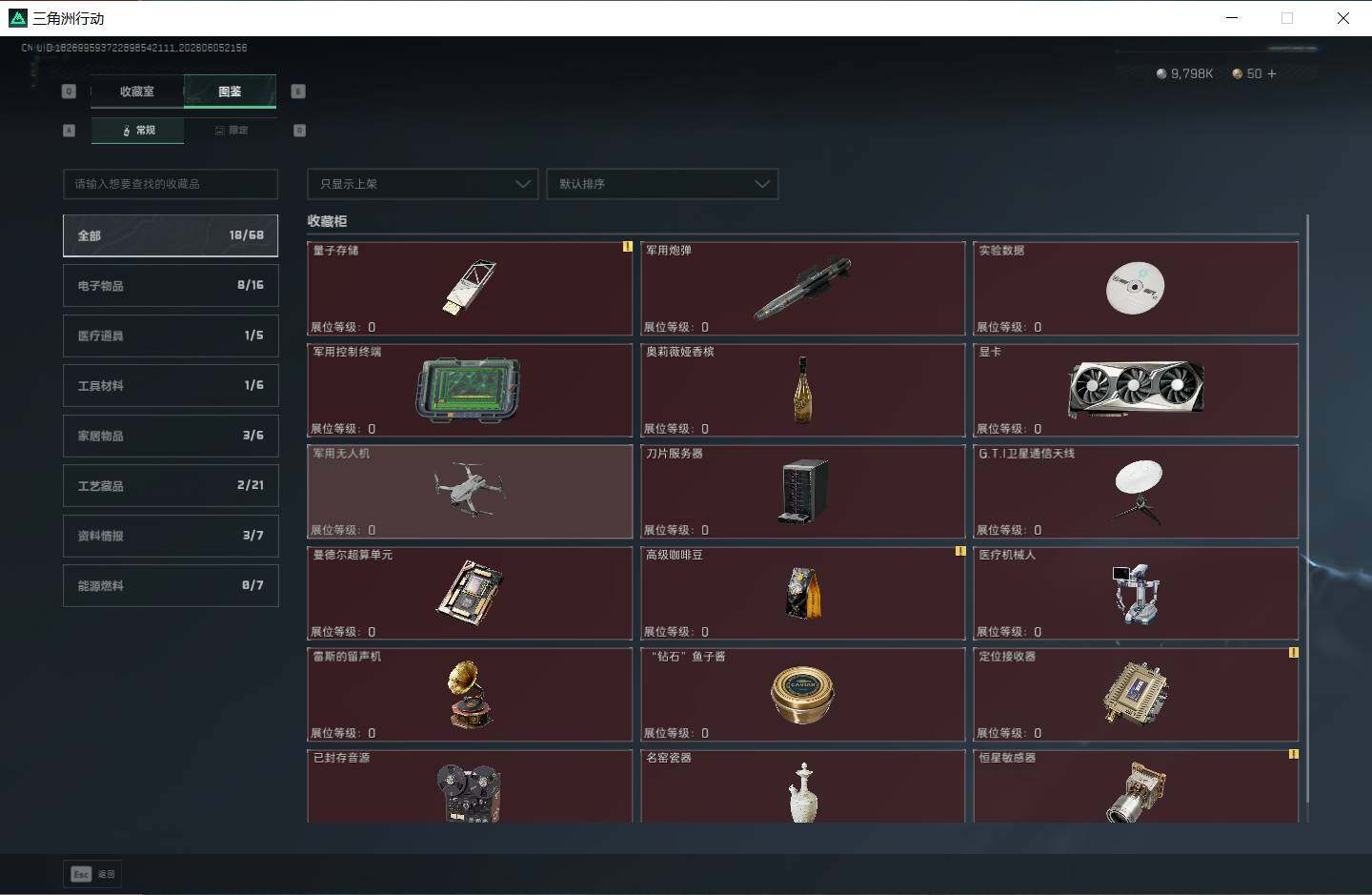The width and height of the screenshot is (1372, 895).
Task: Select the 刀片服务器 server item
Action: (x=803, y=491)
